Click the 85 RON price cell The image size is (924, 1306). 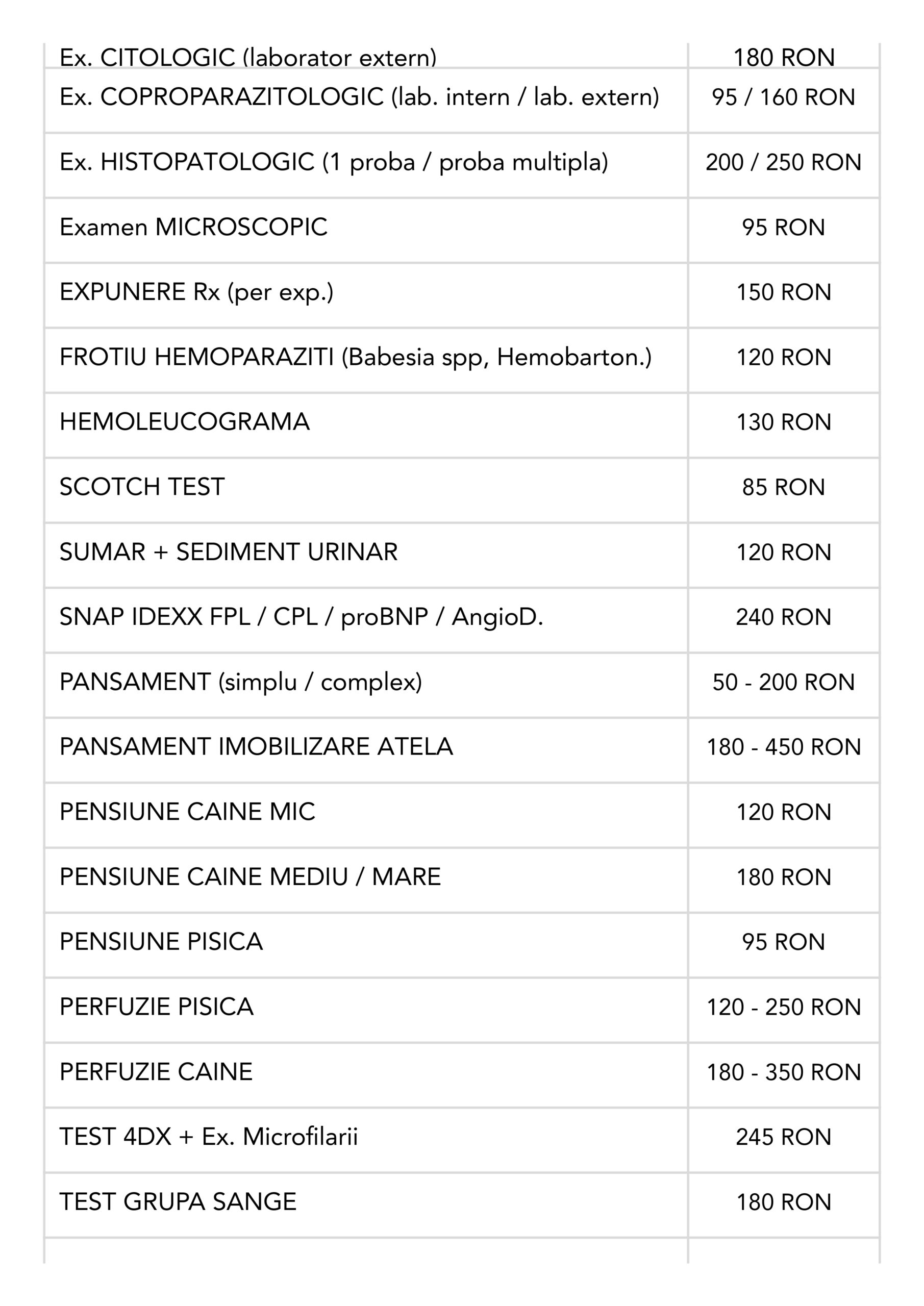pos(783,488)
